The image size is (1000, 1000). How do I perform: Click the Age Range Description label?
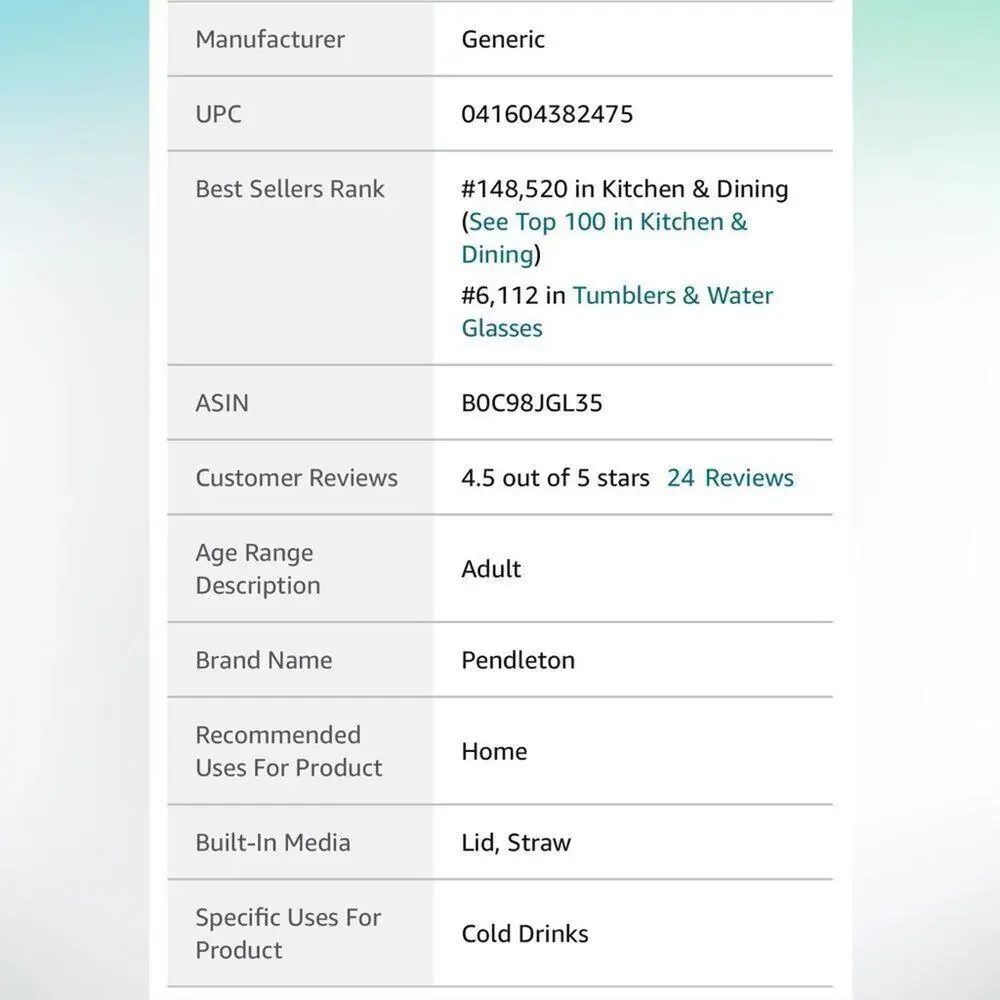258,569
